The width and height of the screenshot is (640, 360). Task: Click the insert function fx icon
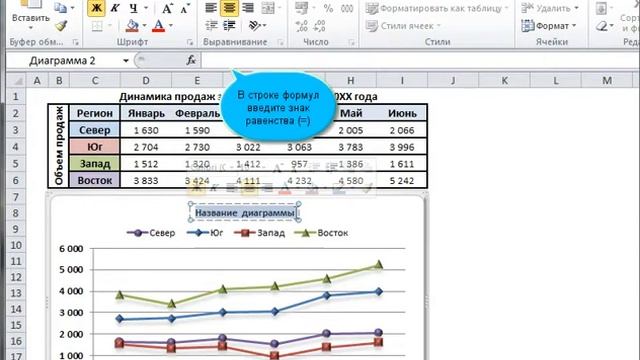point(191,60)
